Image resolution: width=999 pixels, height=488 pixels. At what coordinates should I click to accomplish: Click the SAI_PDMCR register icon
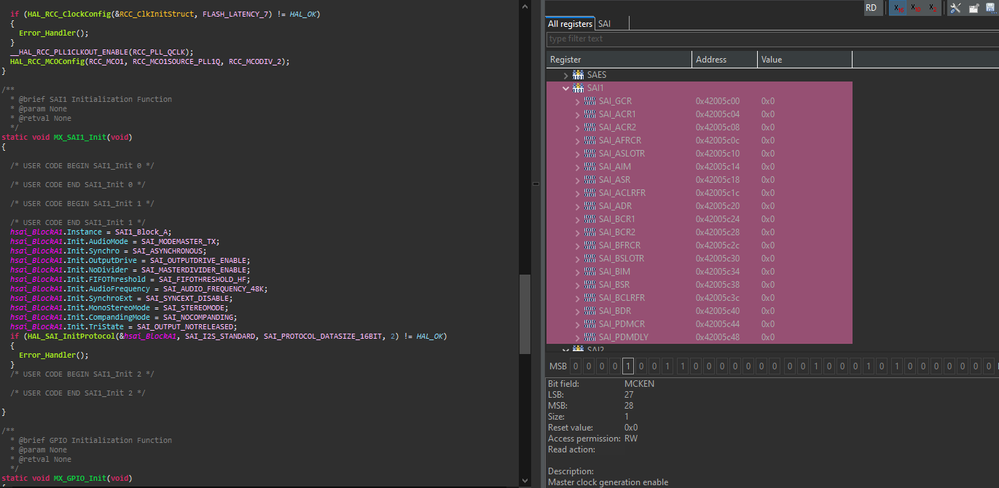(x=590, y=323)
